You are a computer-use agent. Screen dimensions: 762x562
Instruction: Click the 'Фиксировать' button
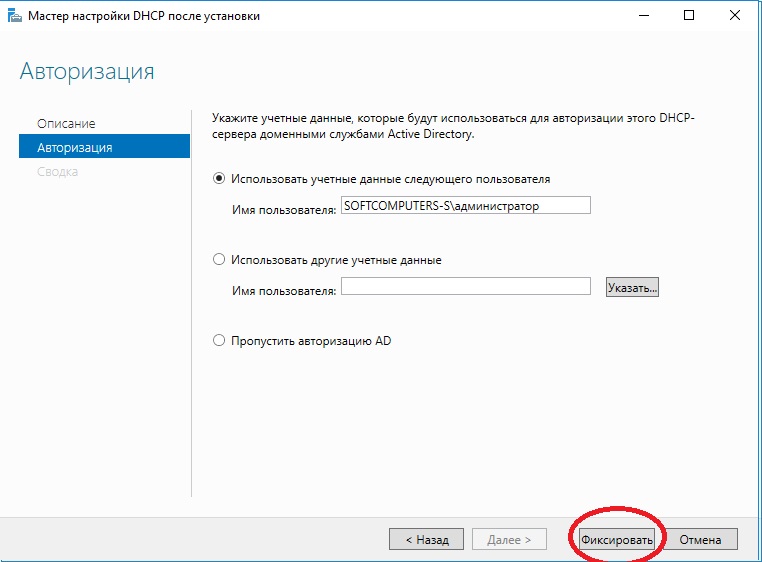click(616, 539)
